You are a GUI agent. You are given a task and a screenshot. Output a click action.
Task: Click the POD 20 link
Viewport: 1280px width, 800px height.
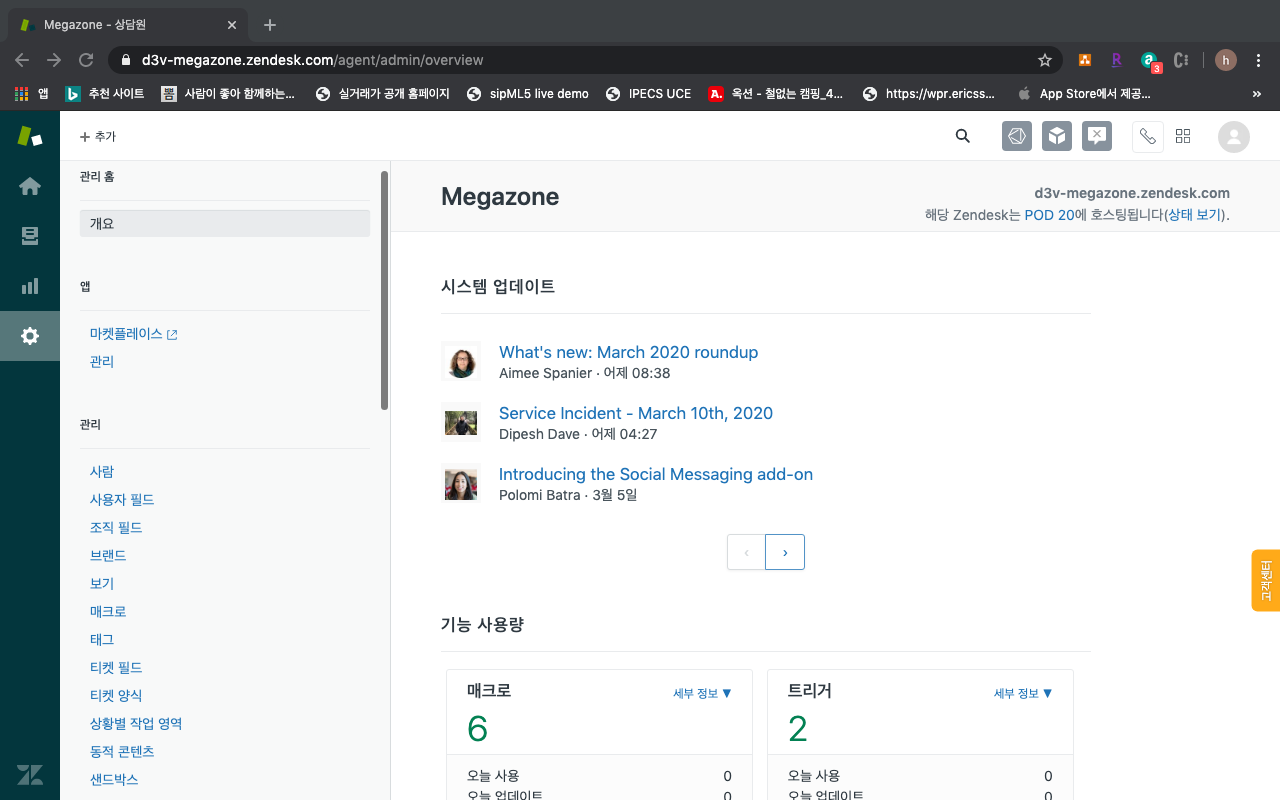pos(1050,215)
